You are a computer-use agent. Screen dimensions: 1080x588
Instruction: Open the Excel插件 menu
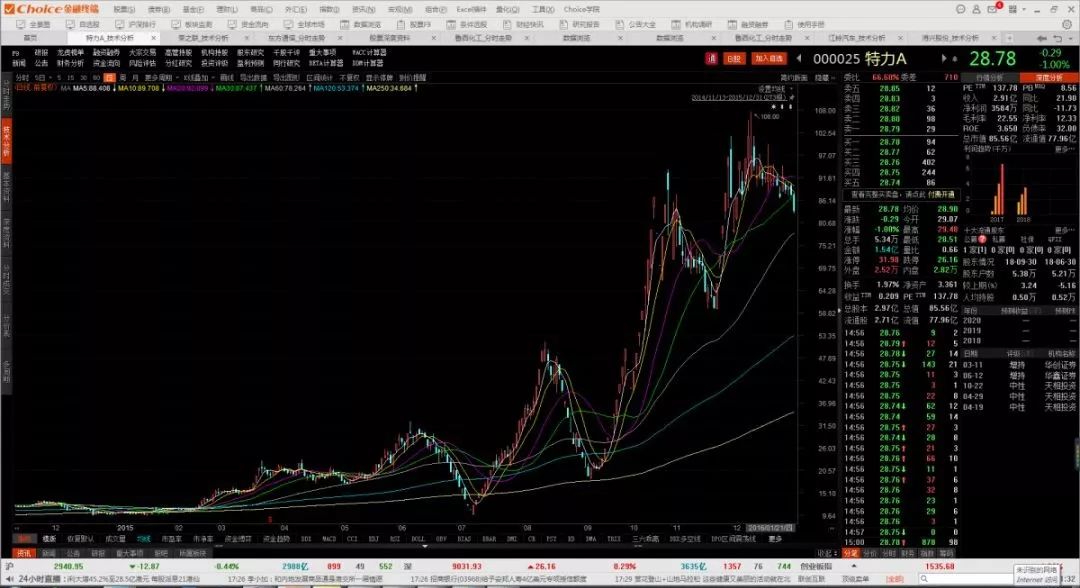click(471, 10)
